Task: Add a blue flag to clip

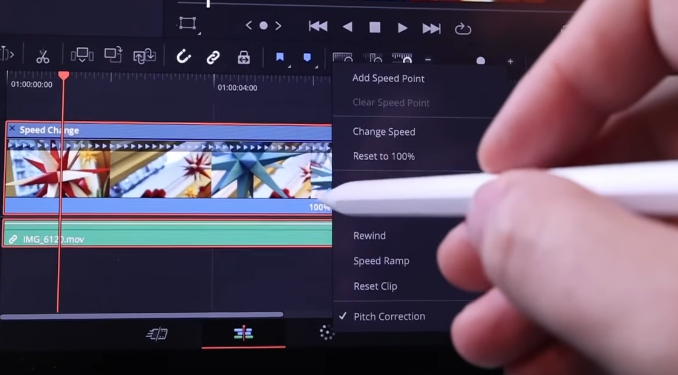Action: point(280,57)
